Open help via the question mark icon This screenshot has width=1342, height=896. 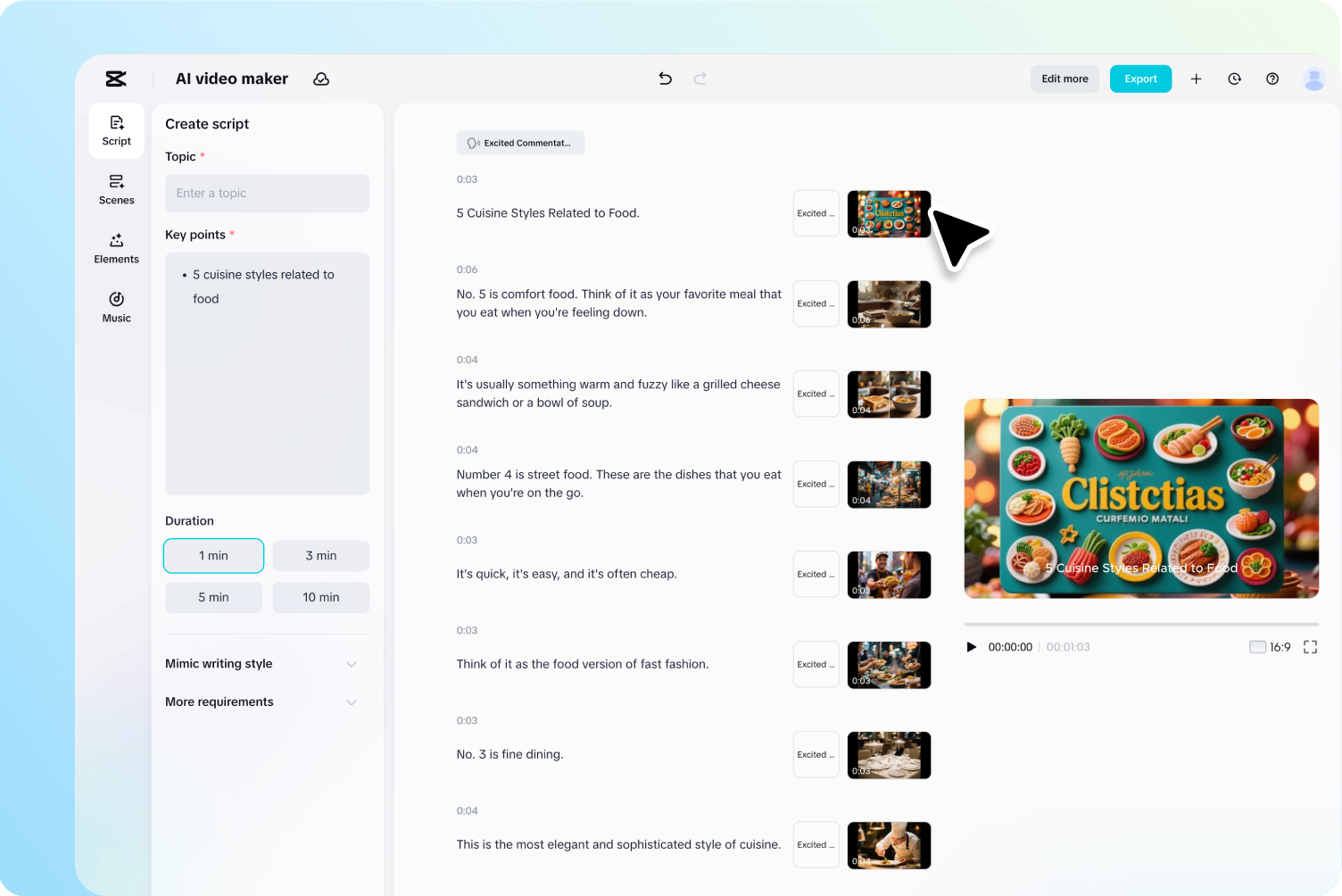tap(1272, 79)
